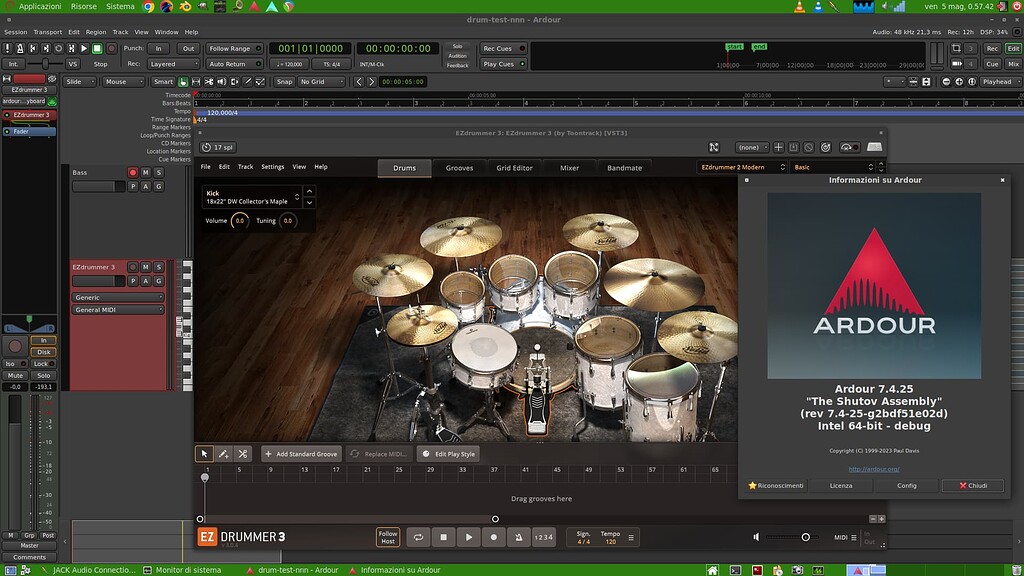Viewport: 1024px width, 576px height.
Task: Select EZdrummer pencil draw tool
Action: click(x=223, y=454)
